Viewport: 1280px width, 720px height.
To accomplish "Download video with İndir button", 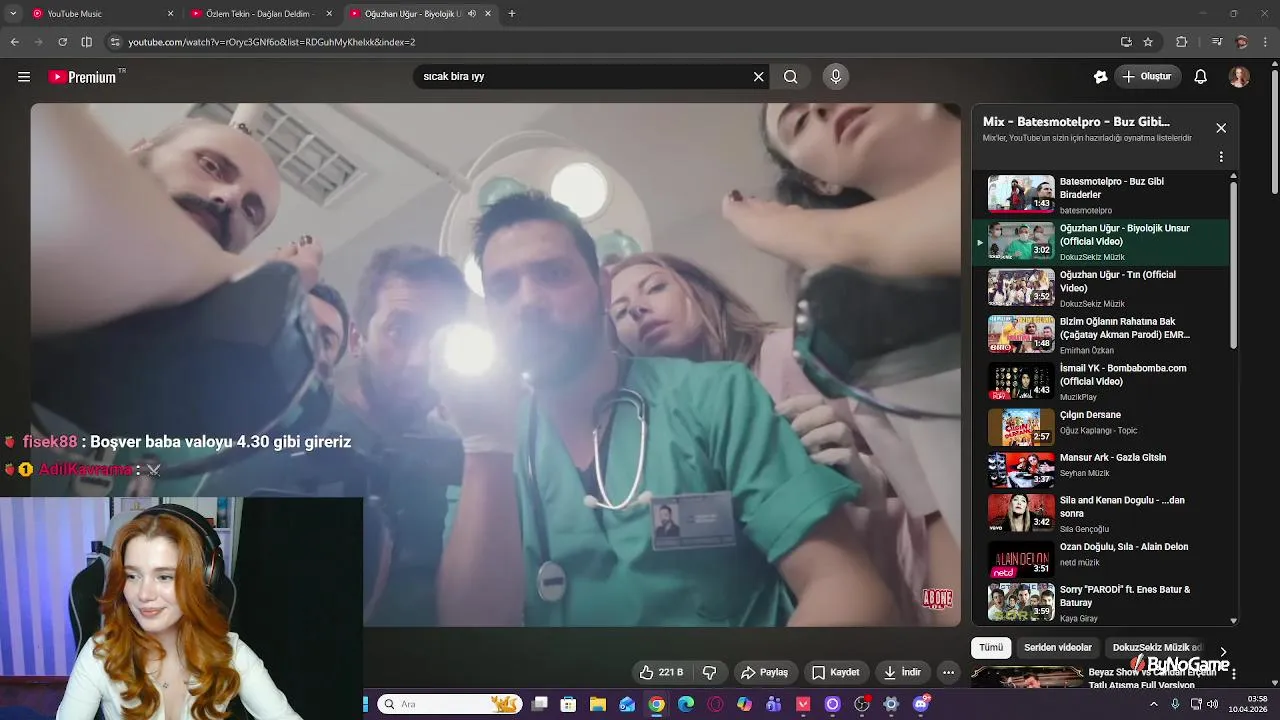I will tap(901, 672).
